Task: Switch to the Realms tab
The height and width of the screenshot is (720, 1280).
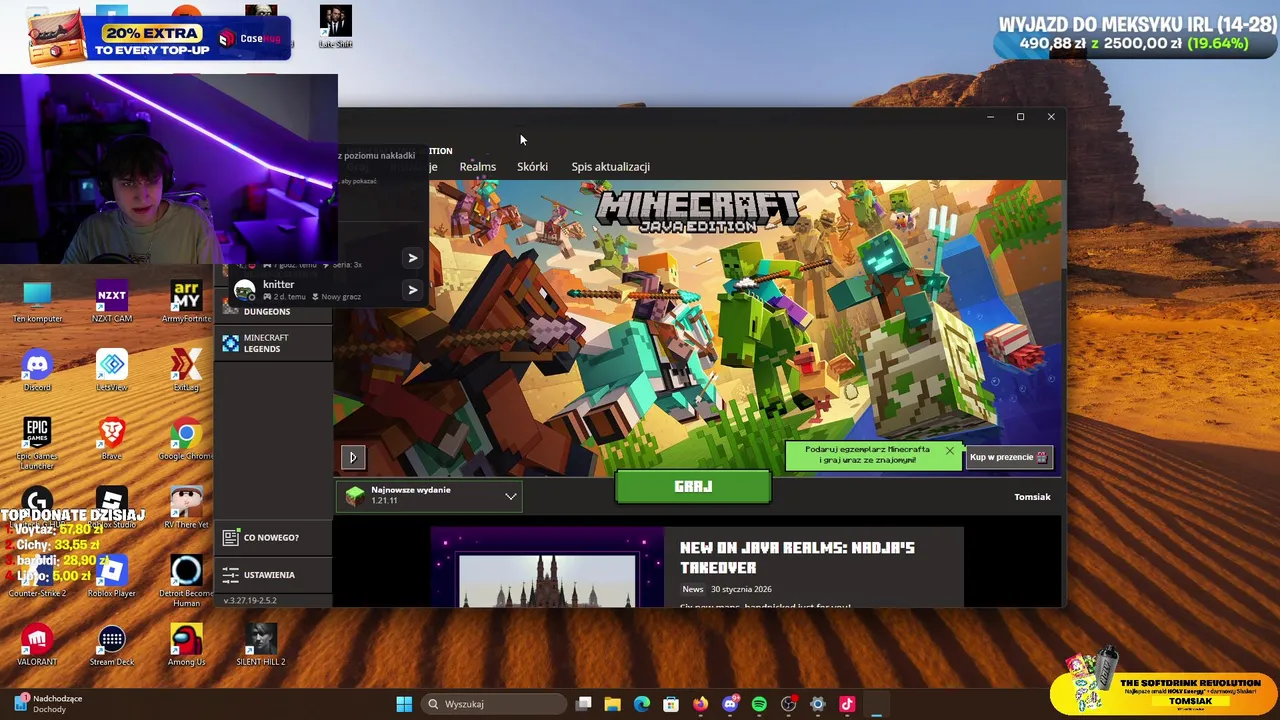Action: click(477, 167)
